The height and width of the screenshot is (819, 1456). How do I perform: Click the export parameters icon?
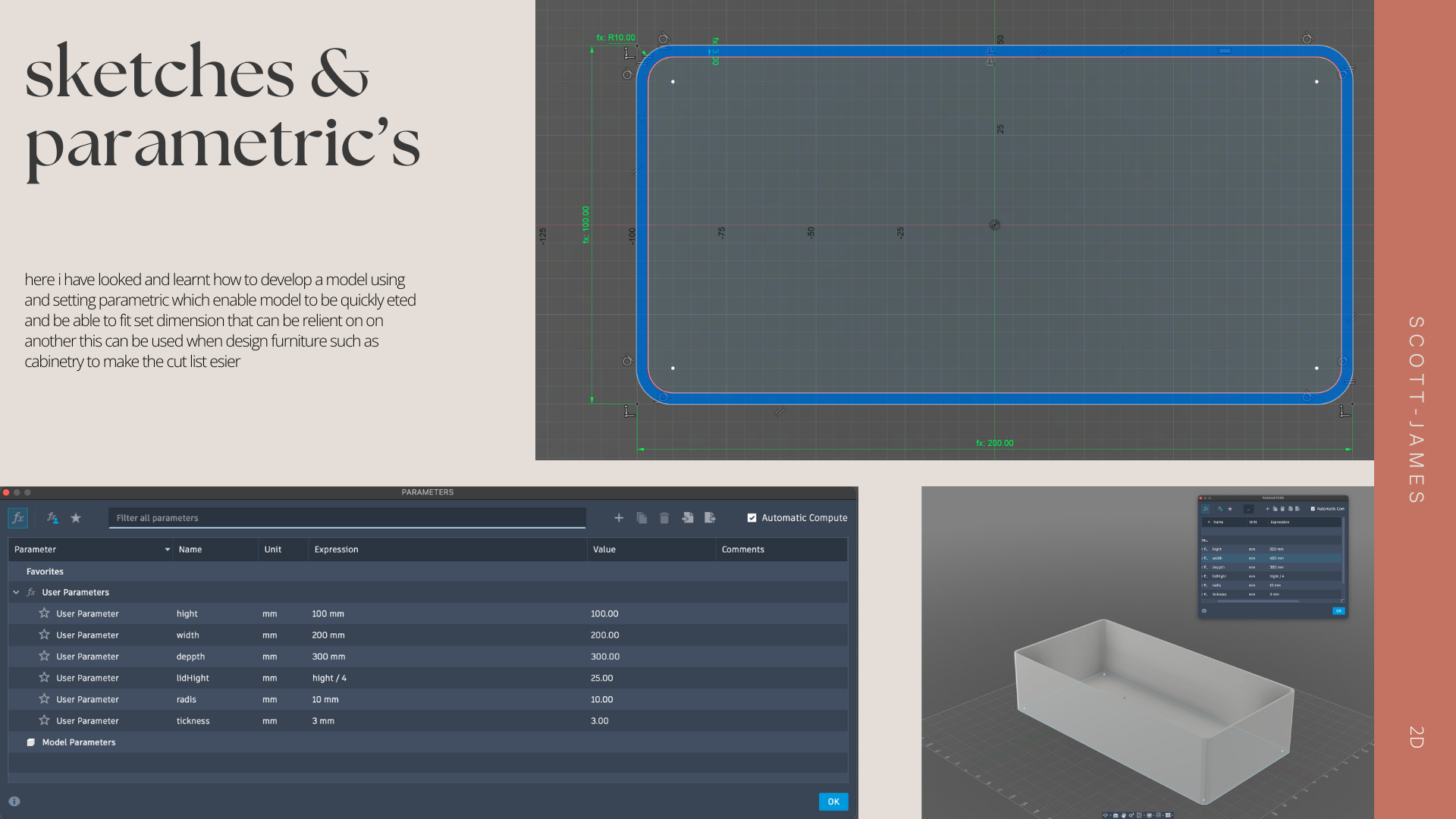(710, 518)
